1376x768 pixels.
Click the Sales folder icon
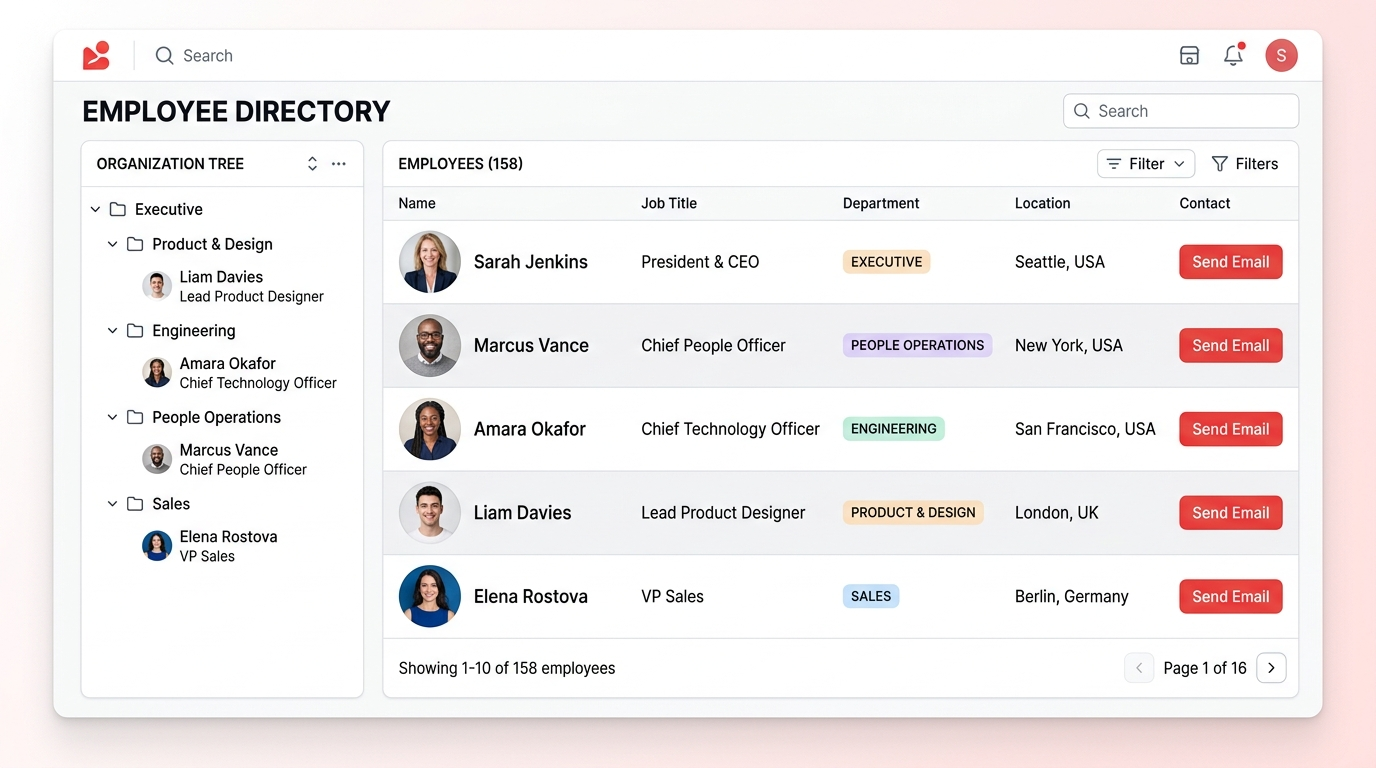tap(135, 504)
